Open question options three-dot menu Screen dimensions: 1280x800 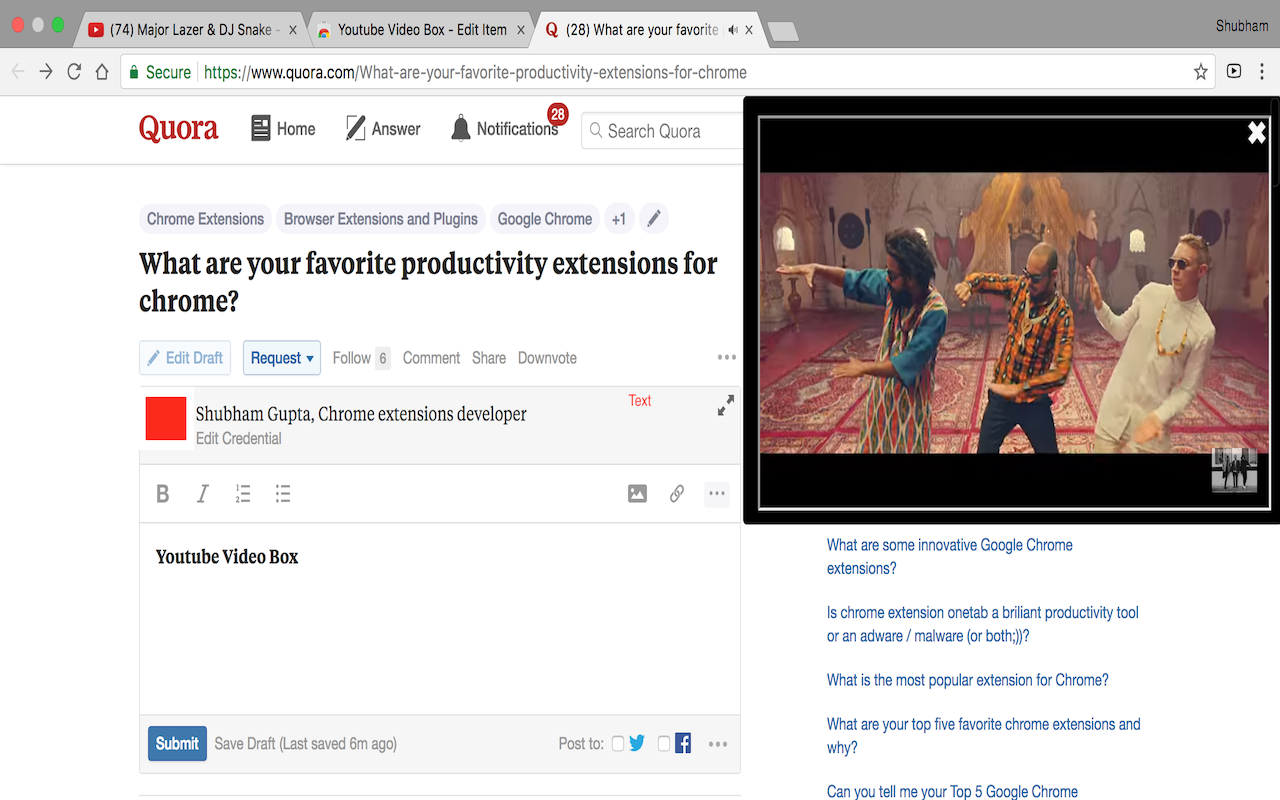(x=727, y=358)
